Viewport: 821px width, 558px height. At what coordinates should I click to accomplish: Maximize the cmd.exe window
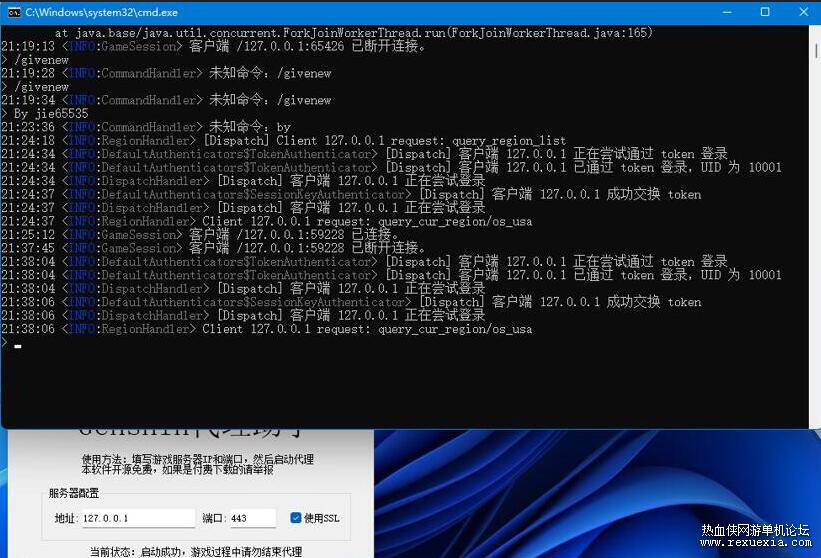[x=765, y=12]
